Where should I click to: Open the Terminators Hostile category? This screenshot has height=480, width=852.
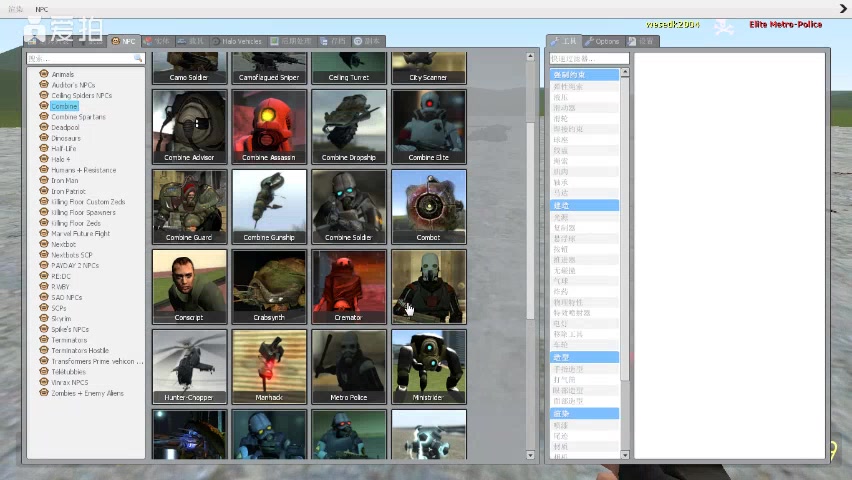click(80, 351)
